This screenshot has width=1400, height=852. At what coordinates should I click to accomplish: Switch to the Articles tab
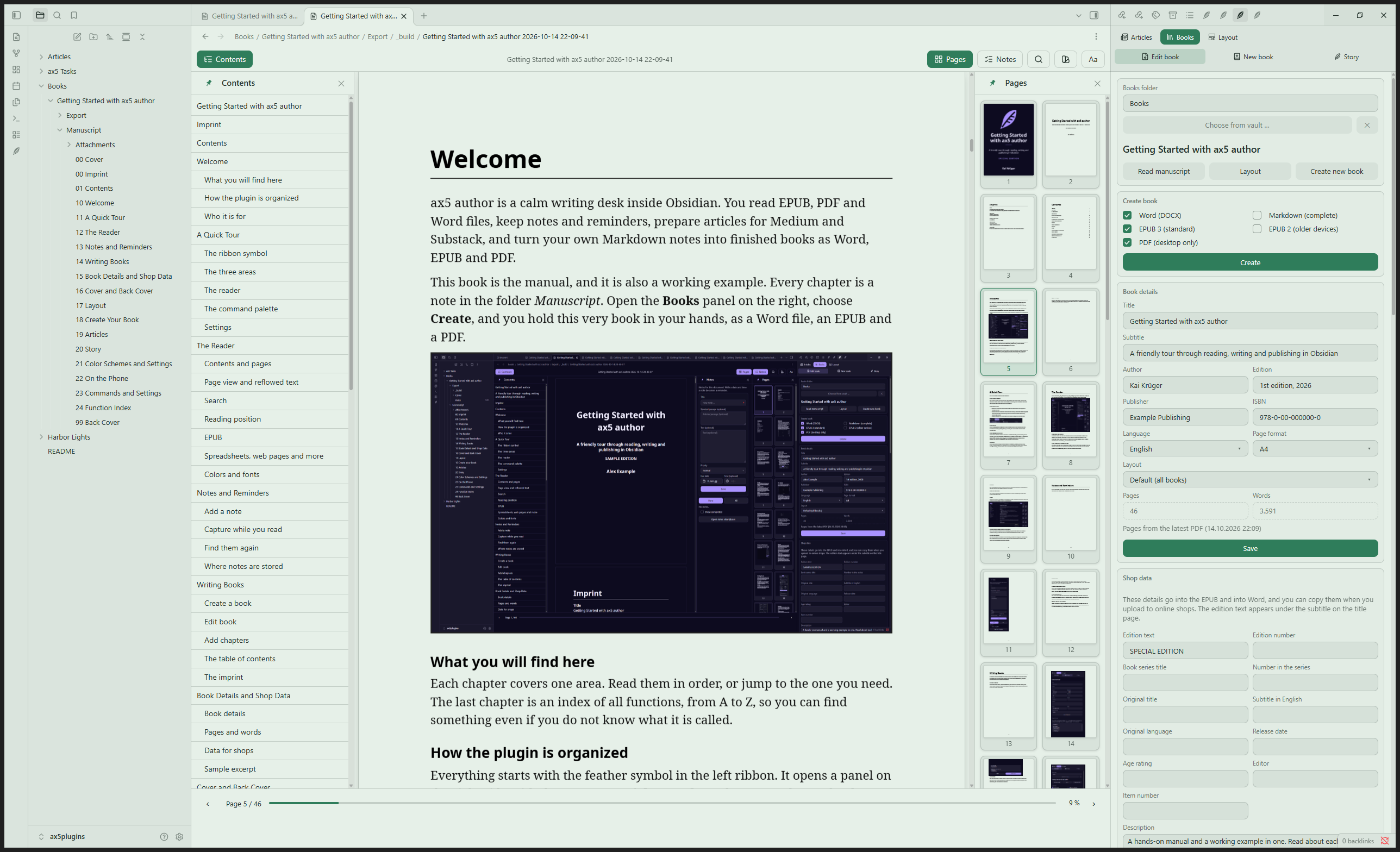click(x=1136, y=37)
